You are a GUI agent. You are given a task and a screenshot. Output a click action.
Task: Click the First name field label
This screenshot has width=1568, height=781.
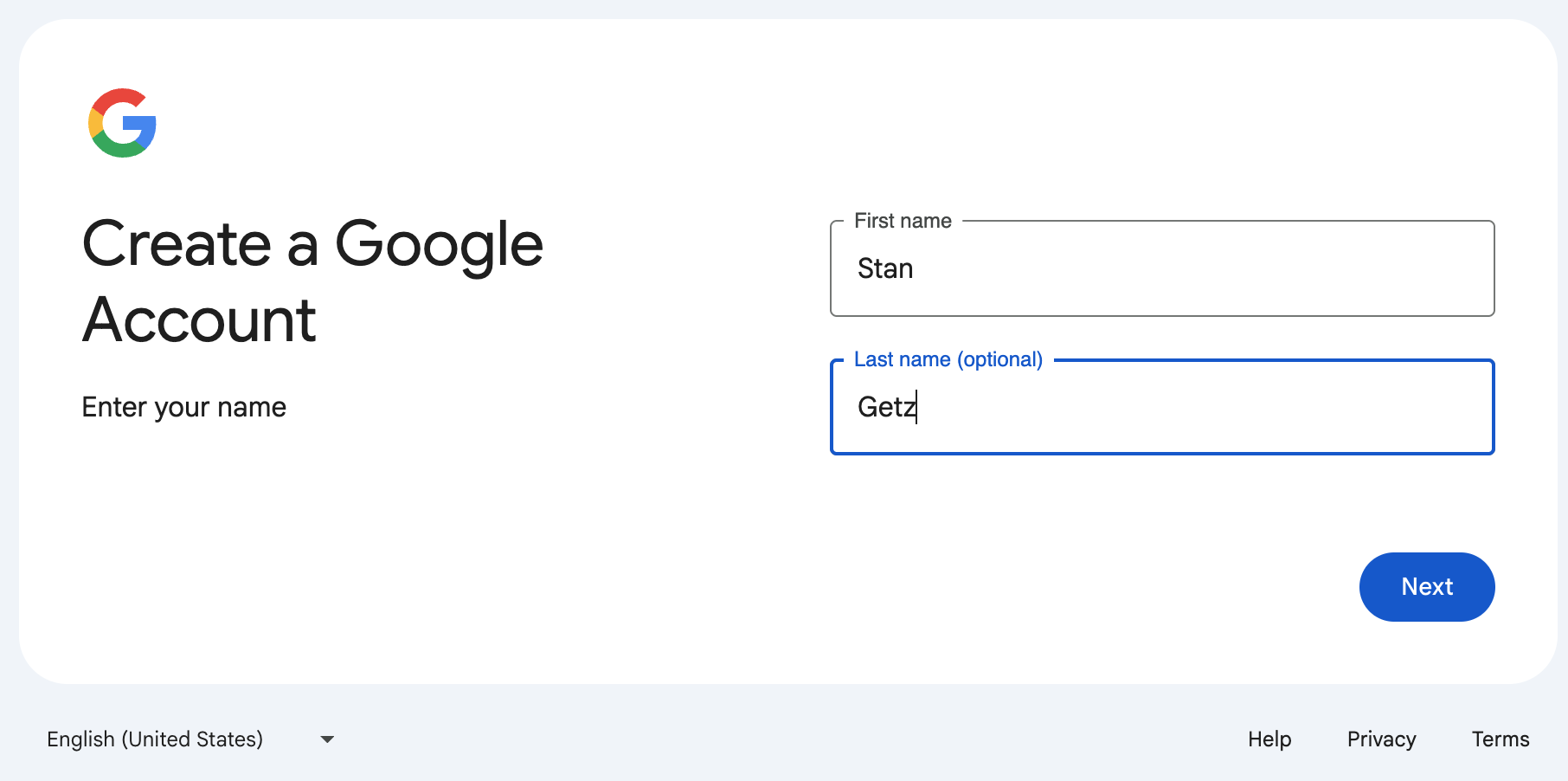tap(903, 221)
